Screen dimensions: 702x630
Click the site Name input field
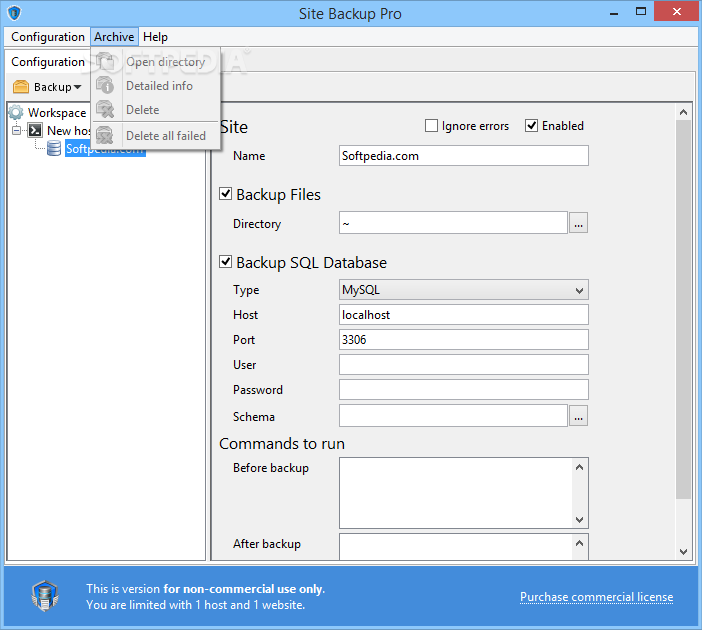[463, 155]
